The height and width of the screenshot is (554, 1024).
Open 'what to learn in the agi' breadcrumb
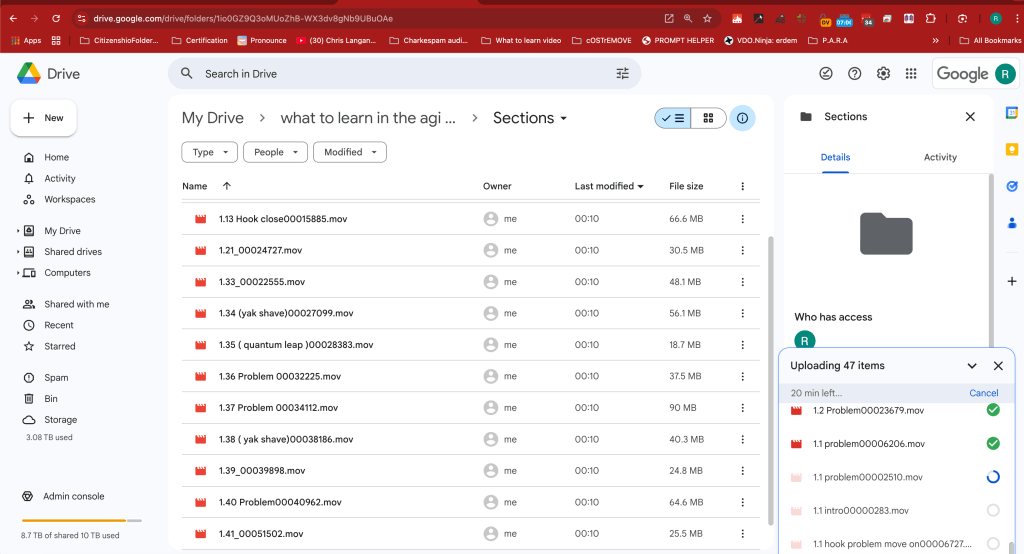(368, 118)
